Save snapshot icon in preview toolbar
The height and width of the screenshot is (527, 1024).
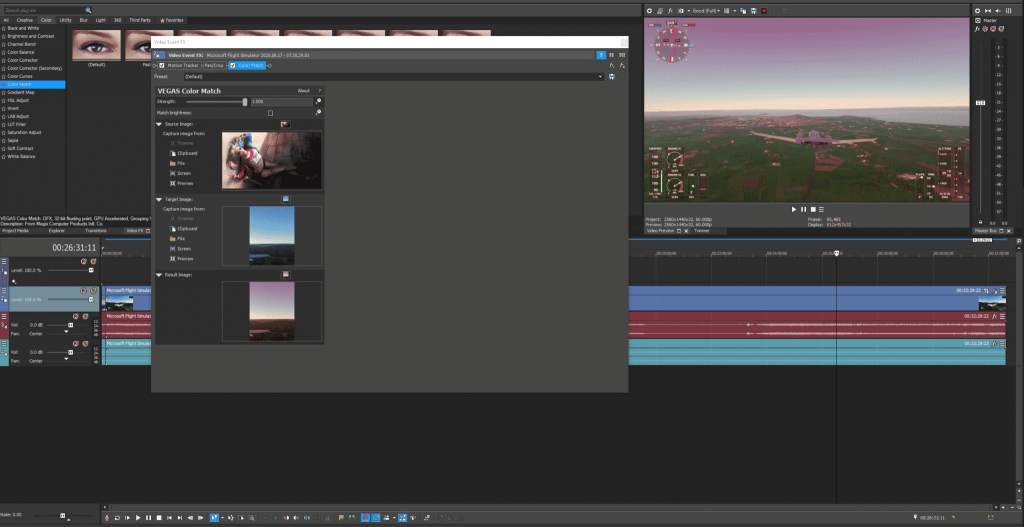coord(754,10)
